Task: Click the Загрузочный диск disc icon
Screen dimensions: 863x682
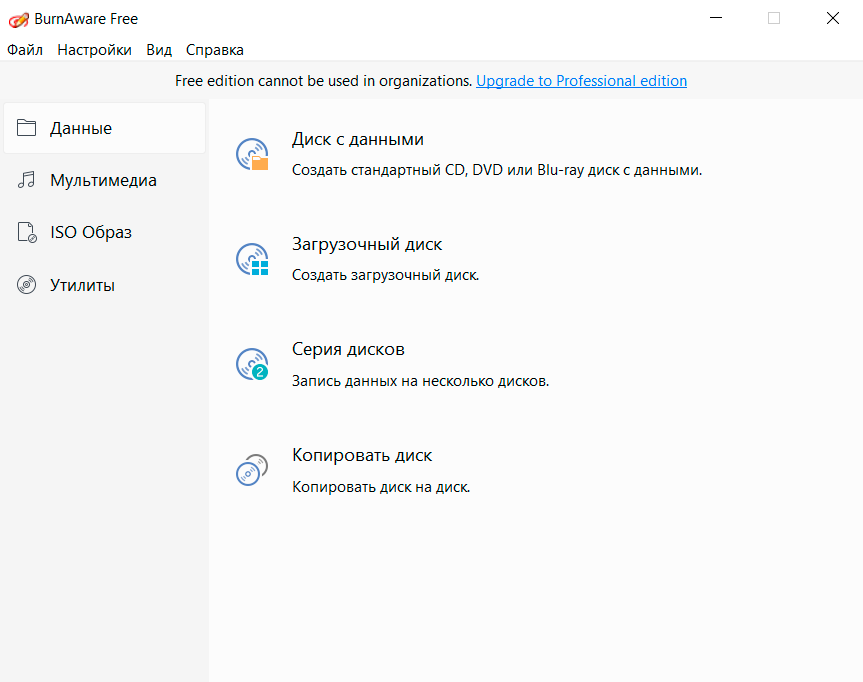Action: tap(252, 259)
